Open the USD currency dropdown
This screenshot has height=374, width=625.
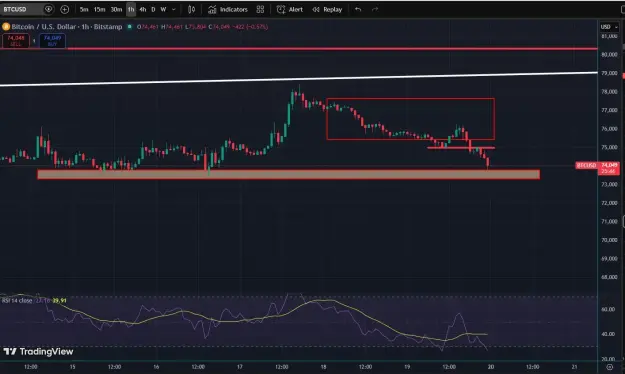[x=609, y=27]
